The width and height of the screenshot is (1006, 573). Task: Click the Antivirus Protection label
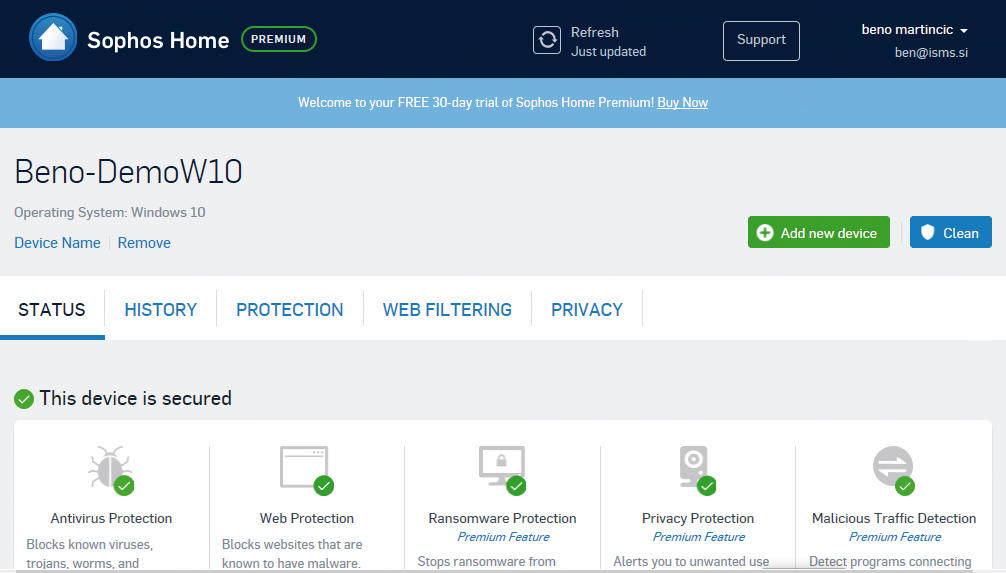111,518
